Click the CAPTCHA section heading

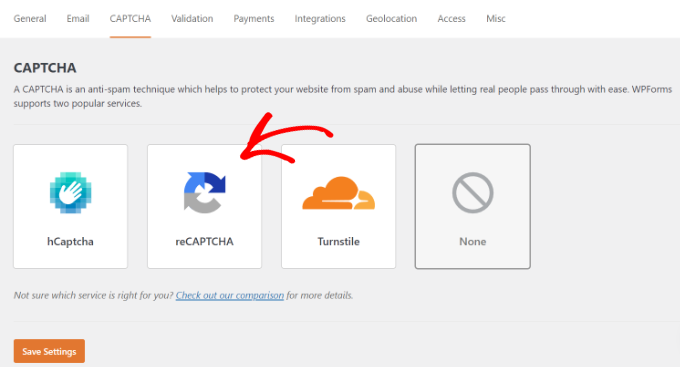tap(45, 68)
